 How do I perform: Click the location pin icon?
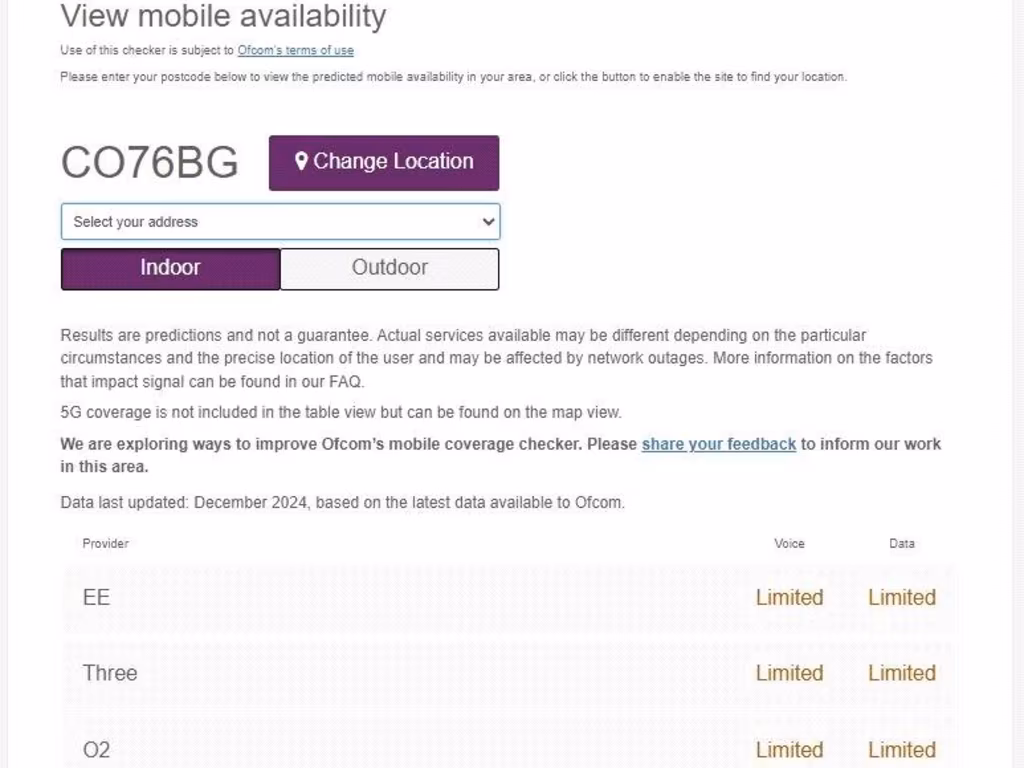(301, 162)
